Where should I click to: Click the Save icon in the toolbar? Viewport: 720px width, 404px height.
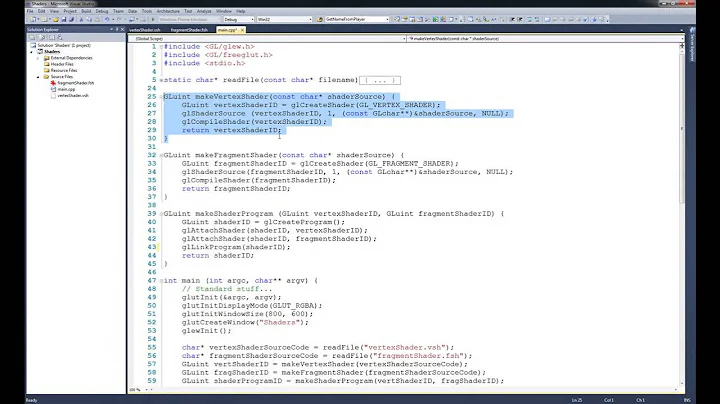point(64,19)
